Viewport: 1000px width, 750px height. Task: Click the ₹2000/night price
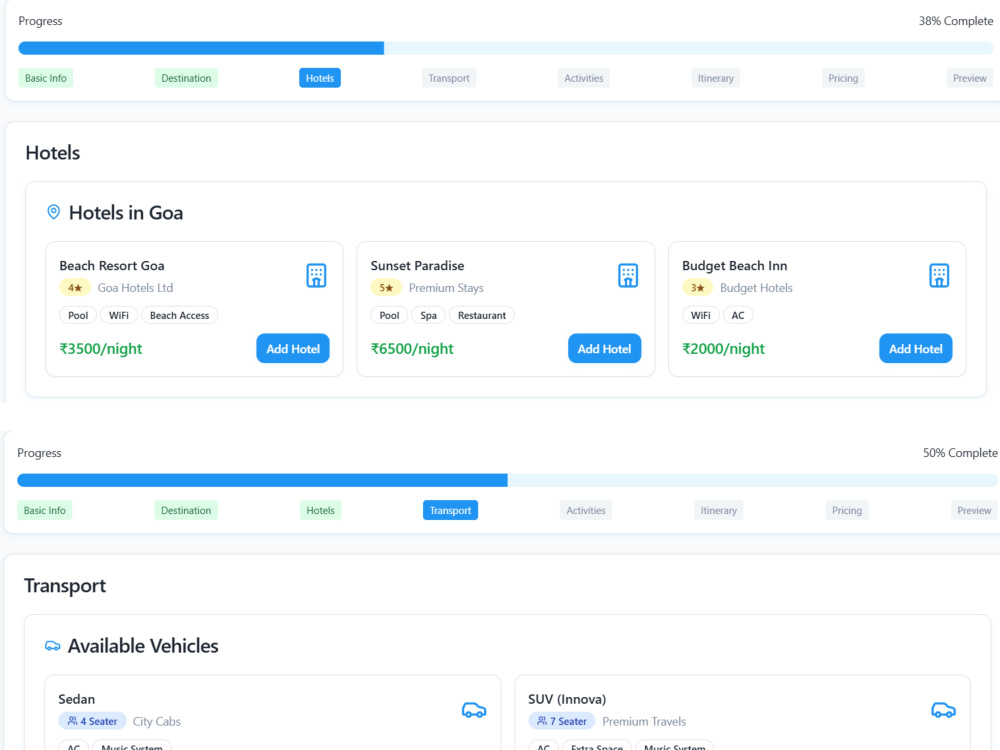[x=723, y=349]
